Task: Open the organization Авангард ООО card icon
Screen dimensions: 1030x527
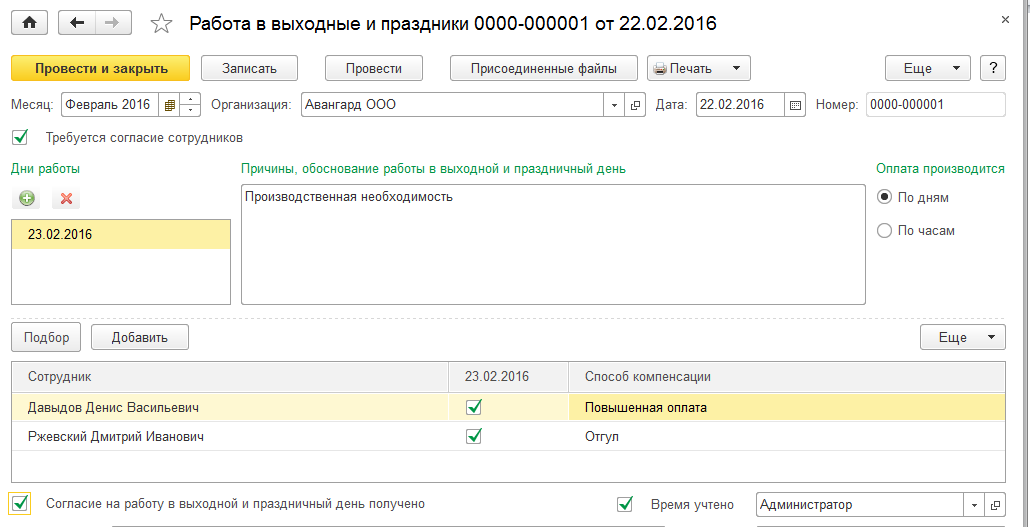Action: [x=635, y=104]
